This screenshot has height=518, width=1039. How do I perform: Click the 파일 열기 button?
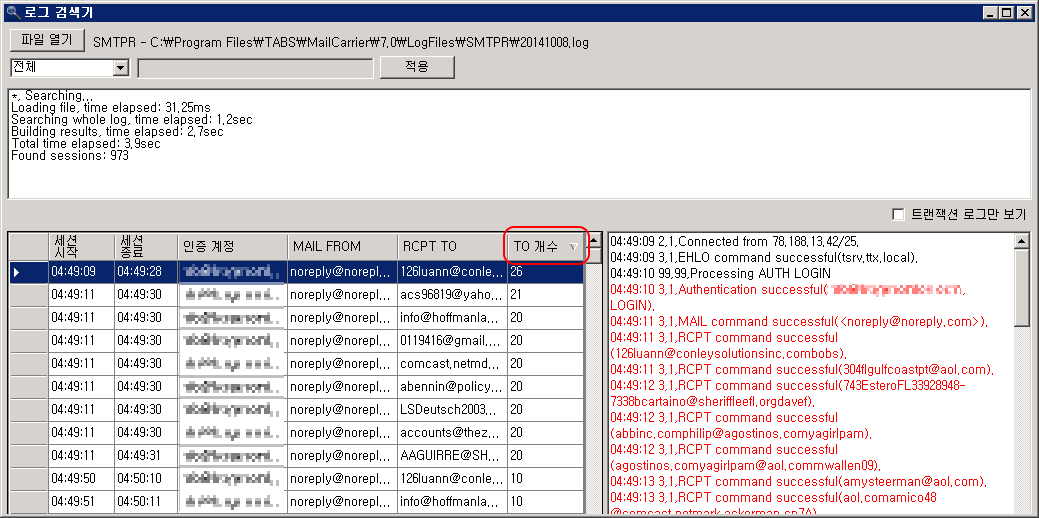pyautogui.click(x=47, y=40)
